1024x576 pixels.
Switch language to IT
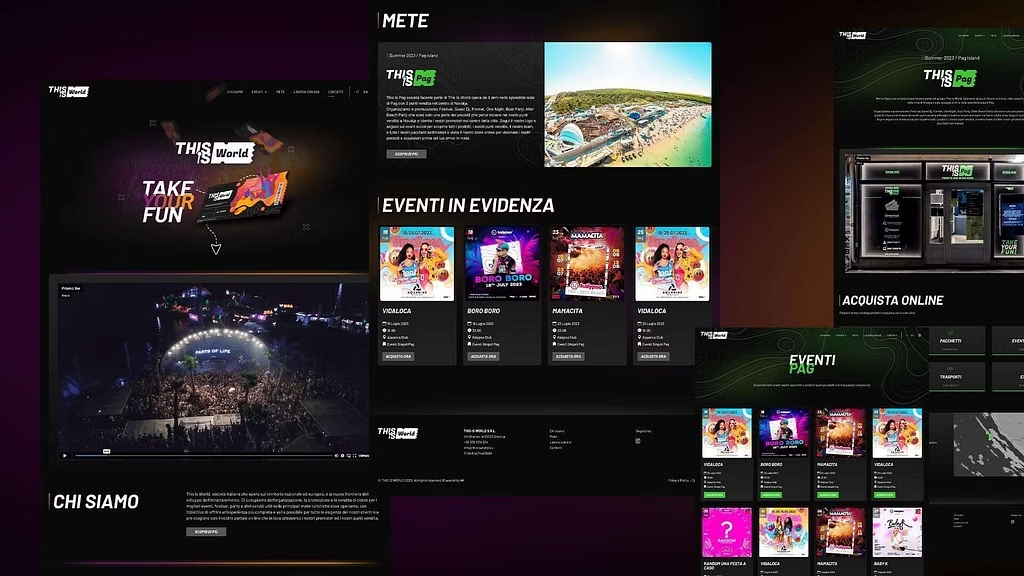357,92
